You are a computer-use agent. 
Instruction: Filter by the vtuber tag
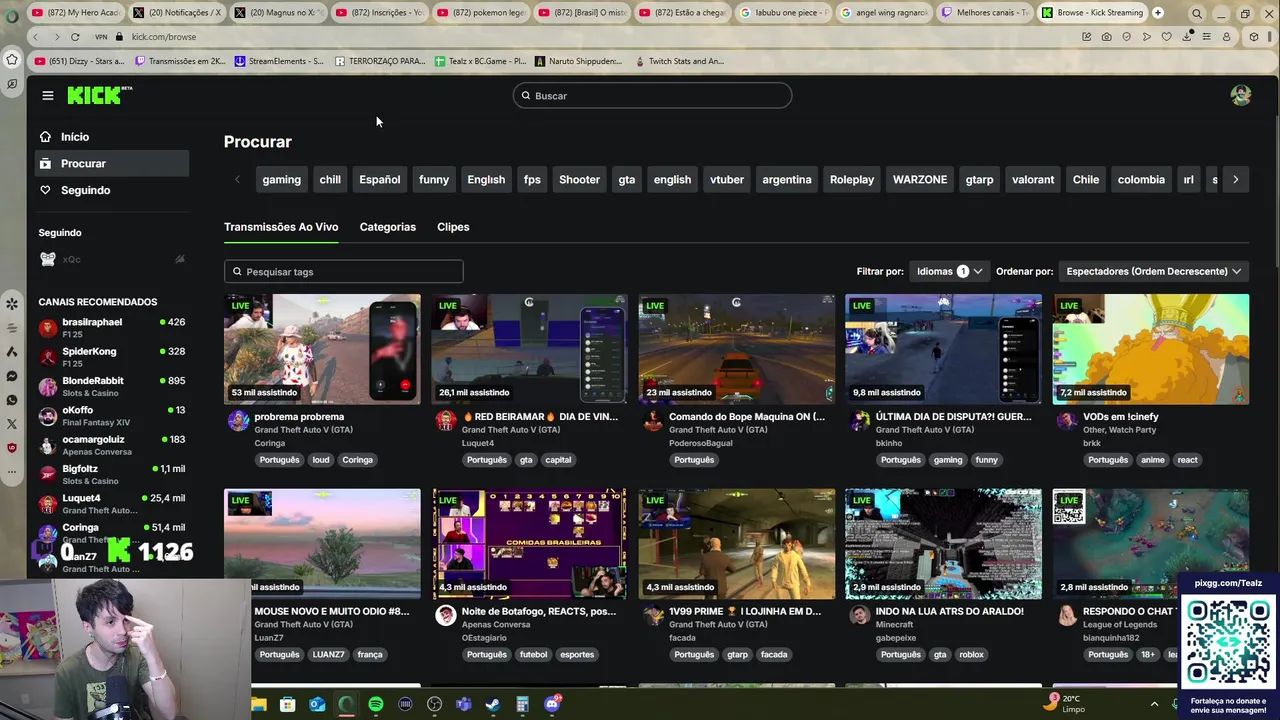click(727, 179)
